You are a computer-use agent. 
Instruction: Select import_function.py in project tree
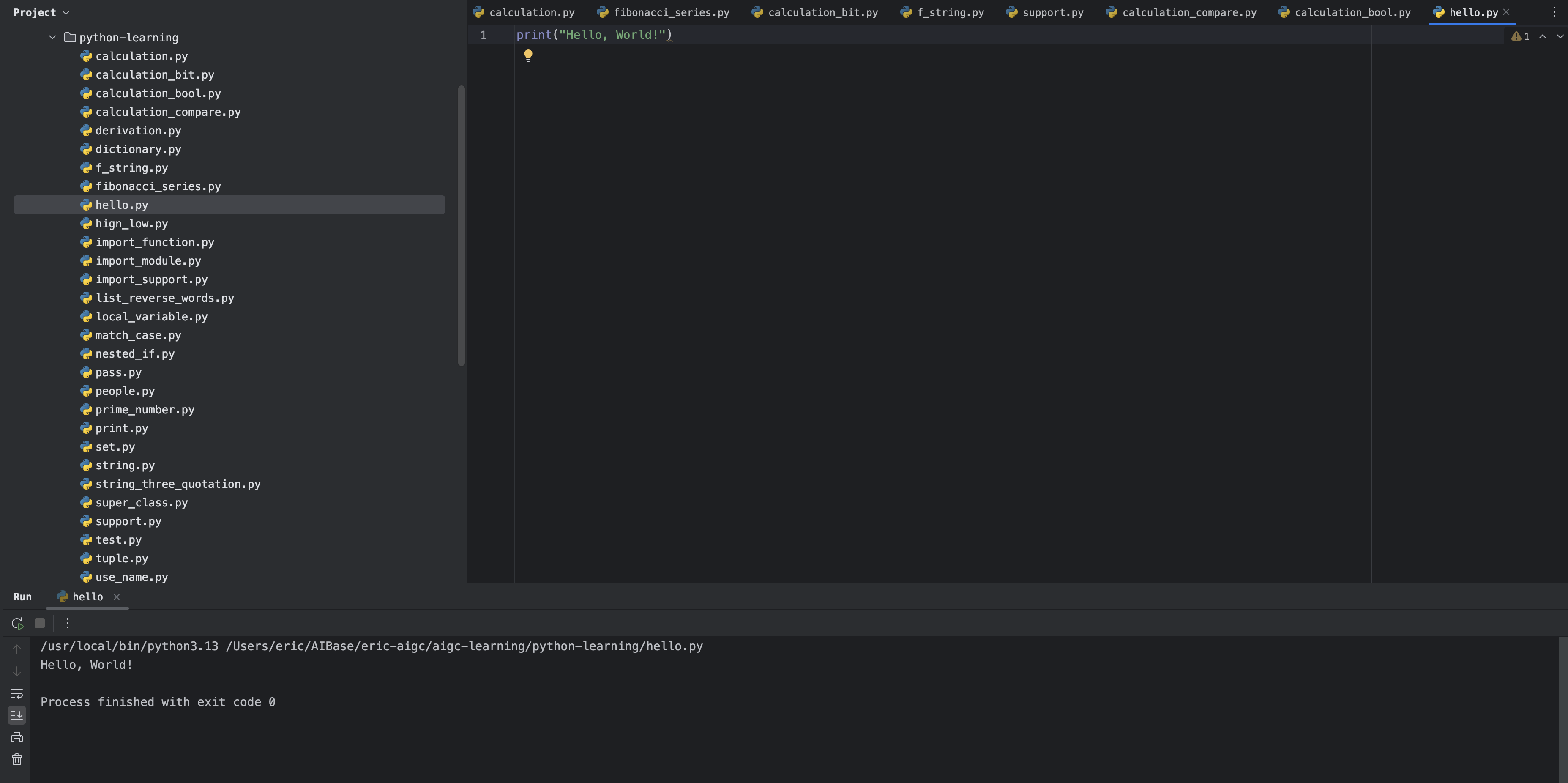tap(148, 242)
